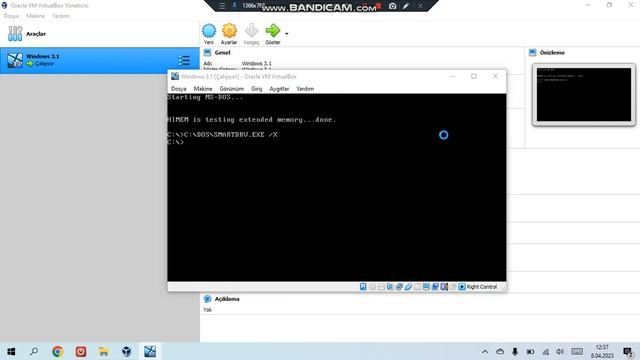Click the hard disk activity status icon
The height and width of the screenshot is (360, 640).
coord(363,287)
